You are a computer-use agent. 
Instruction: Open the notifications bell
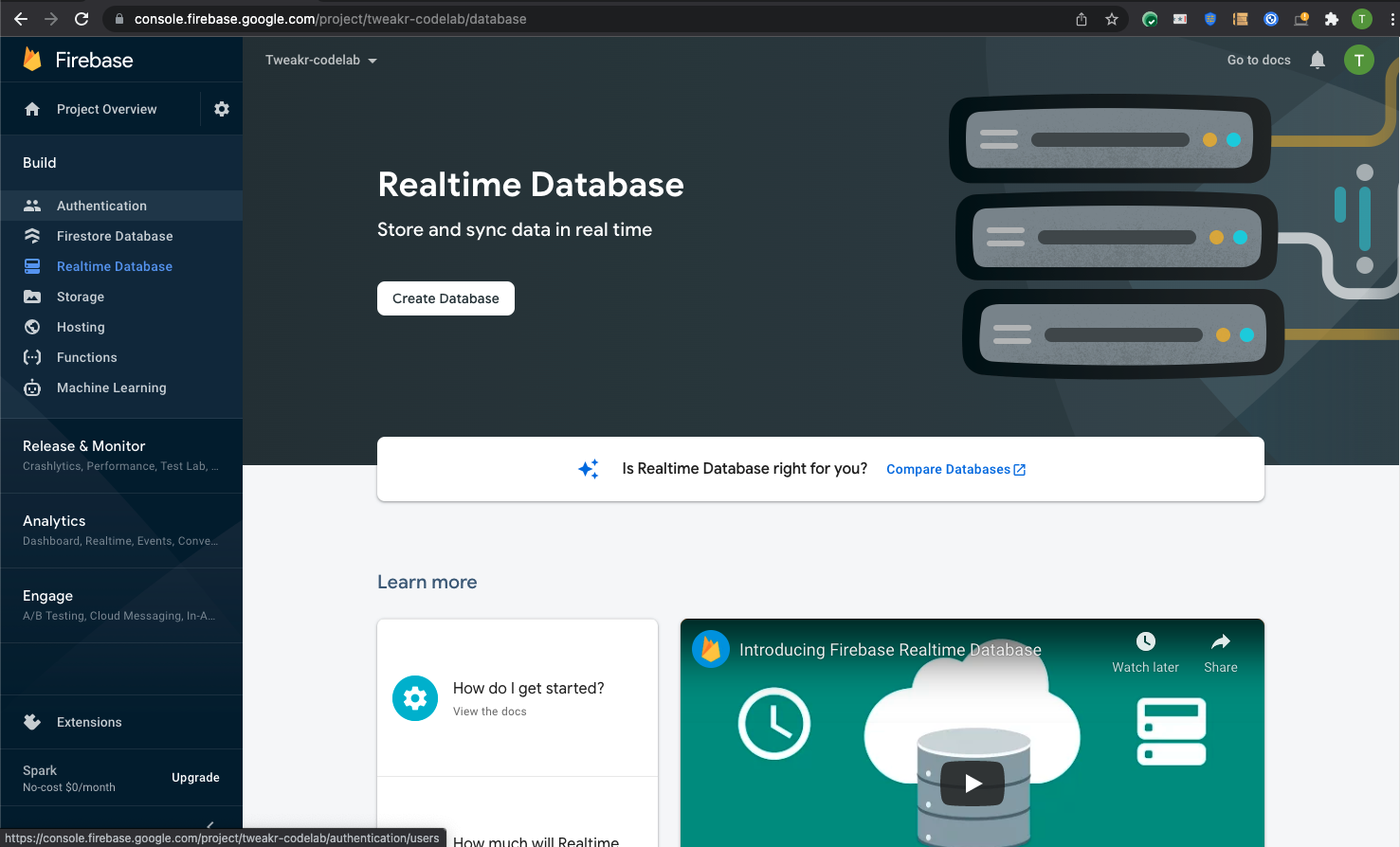point(1317,60)
